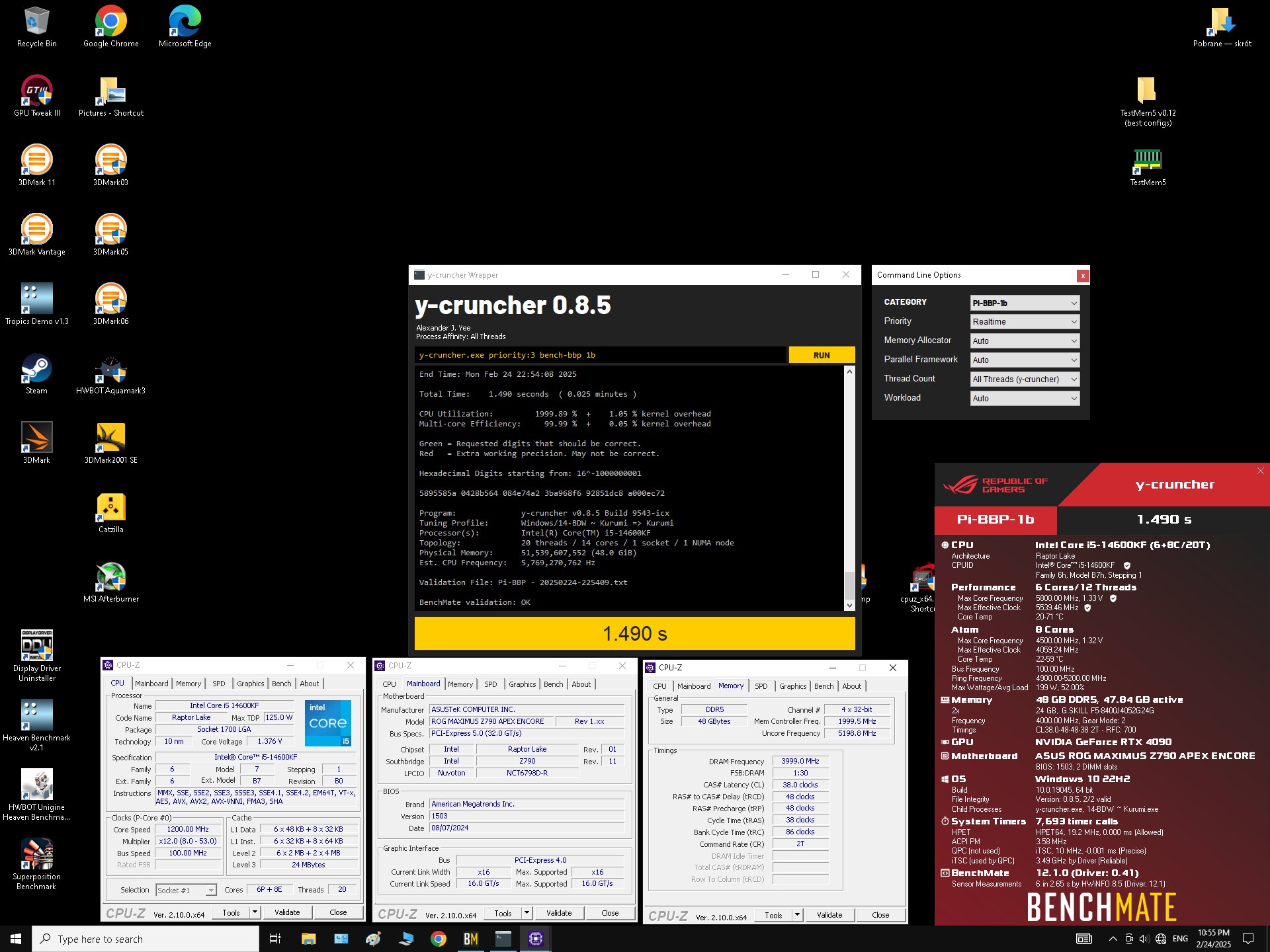Open Bench tab in CPU-Z Processor window
Screen dimensions: 1270x952
[281, 684]
